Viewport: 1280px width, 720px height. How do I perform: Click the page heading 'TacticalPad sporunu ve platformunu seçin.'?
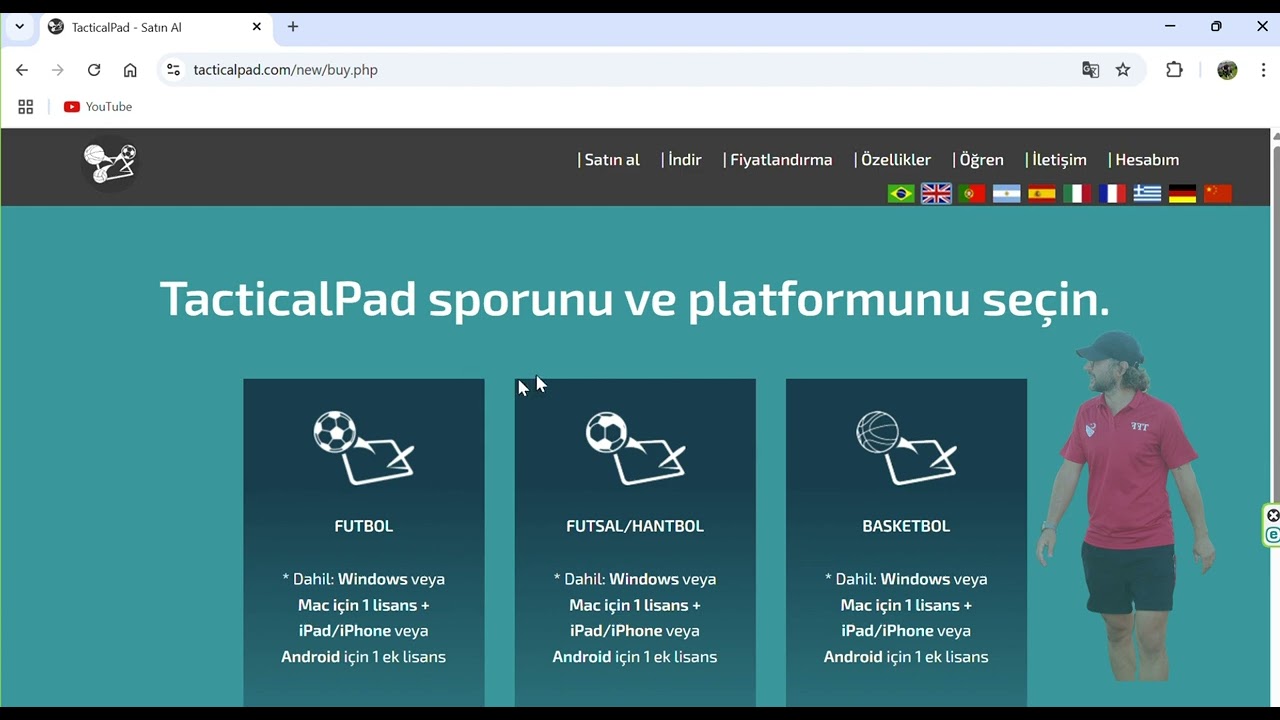pyautogui.click(x=635, y=299)
